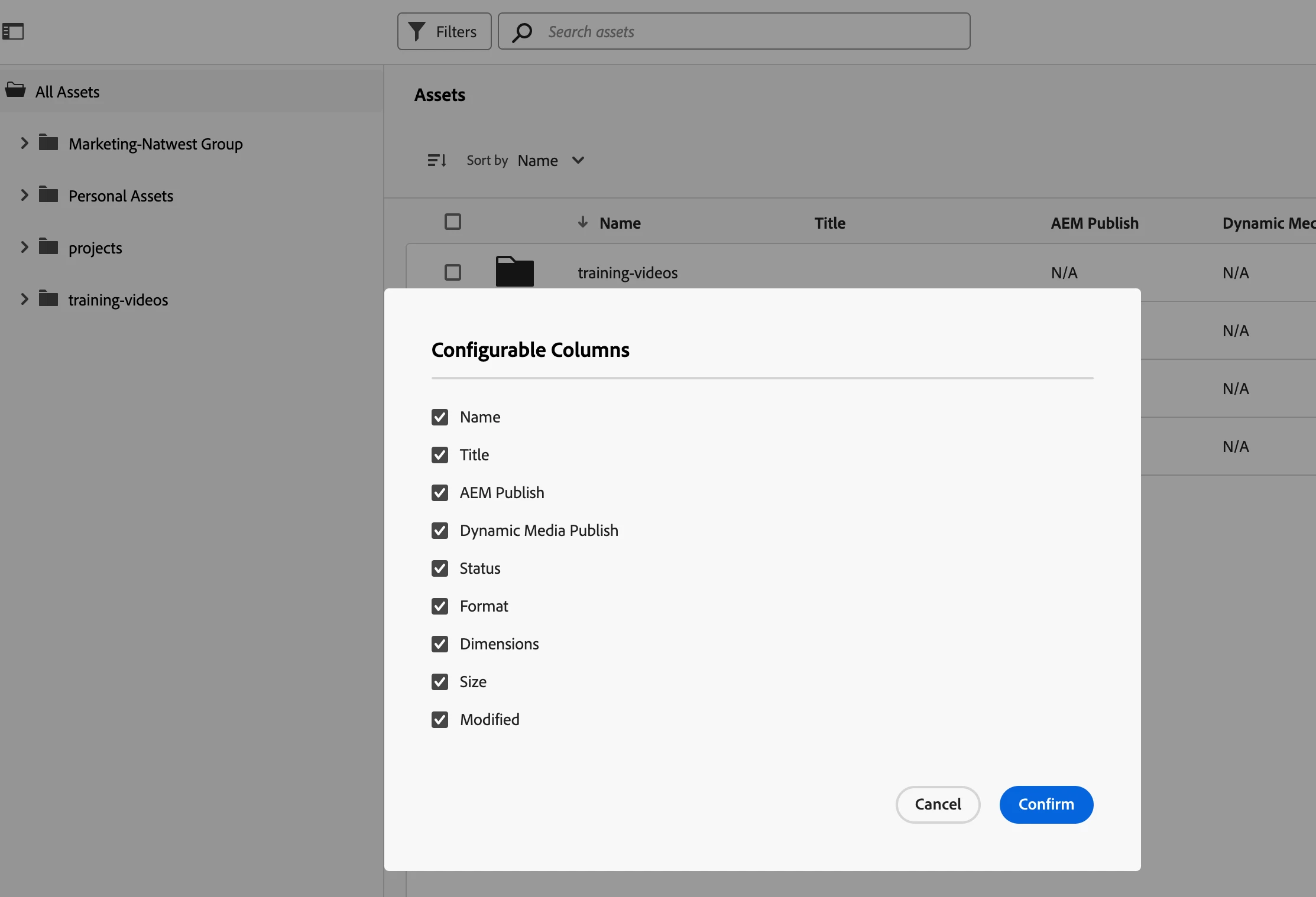This screenshot has height=897, width=1316.
Task: Click the training-videos folder thumbnail in list
Action: tap(514, 272)
